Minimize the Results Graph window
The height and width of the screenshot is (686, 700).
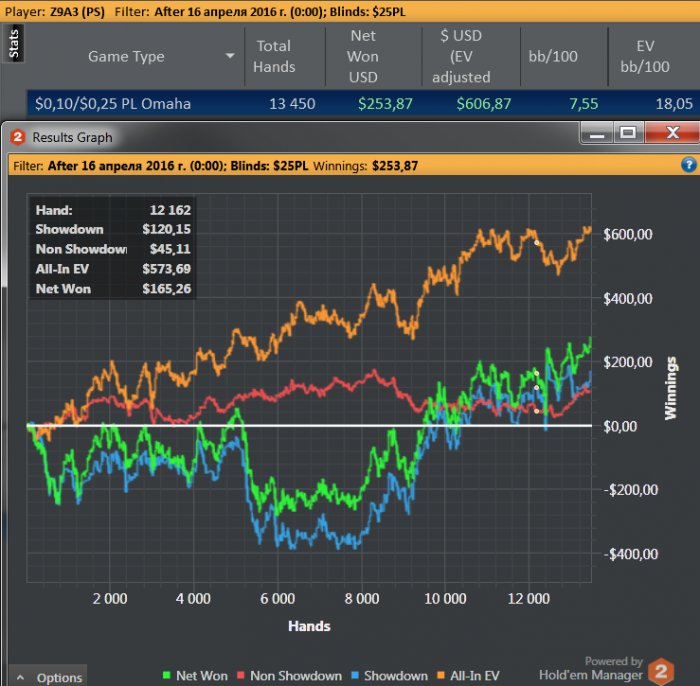597,133
